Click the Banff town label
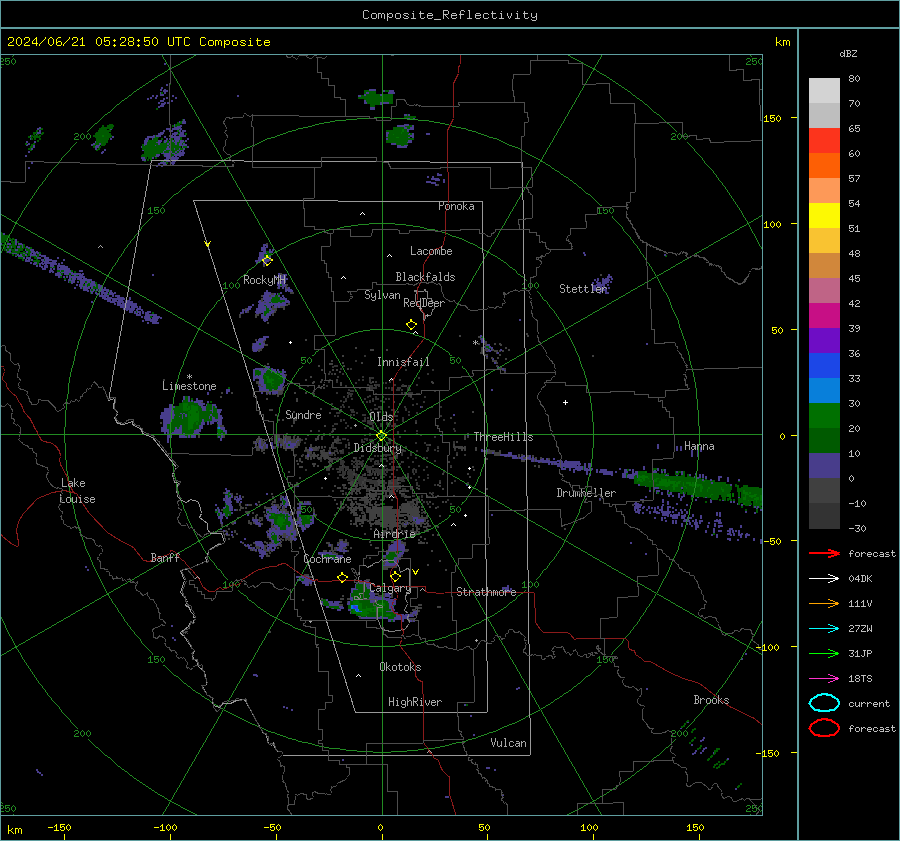Screen dimensions: 900x841 (165, 557)
